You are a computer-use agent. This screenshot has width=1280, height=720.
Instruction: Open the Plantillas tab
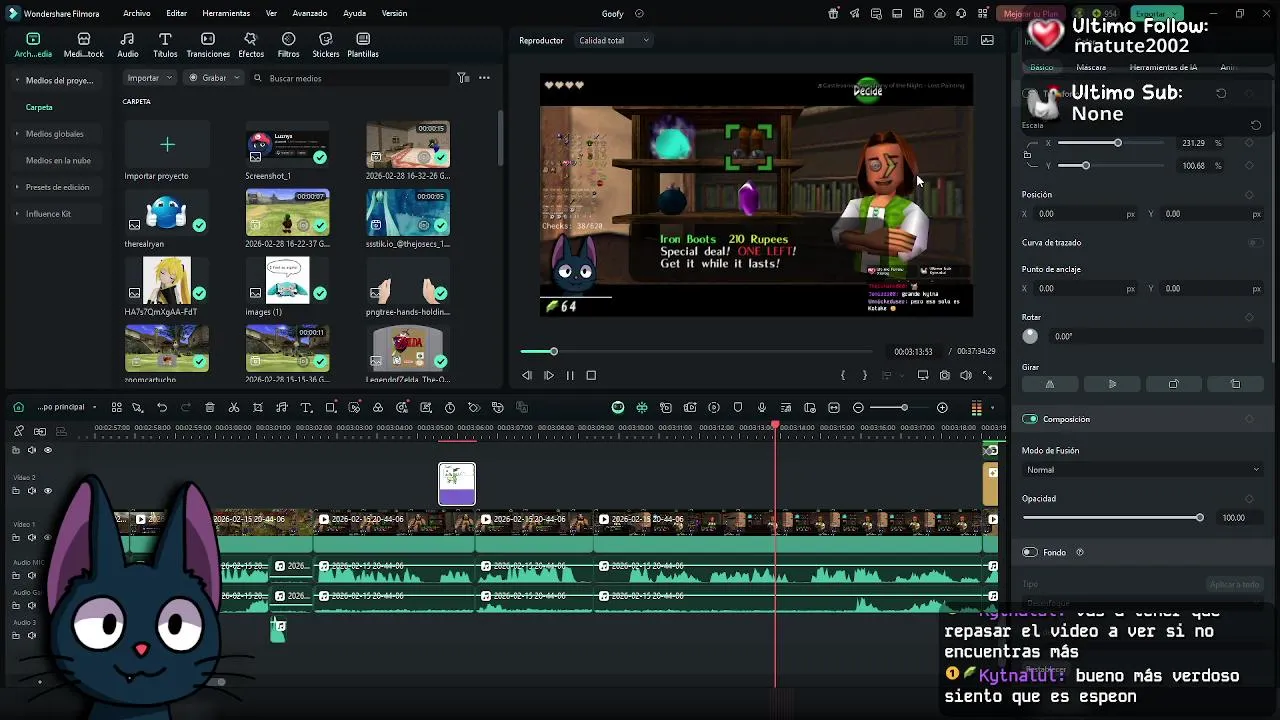click(363, 45)
